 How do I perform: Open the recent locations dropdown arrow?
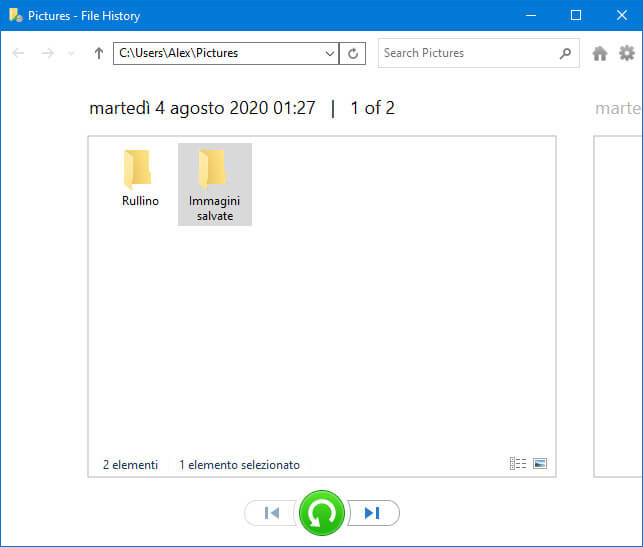click(71, 53)
